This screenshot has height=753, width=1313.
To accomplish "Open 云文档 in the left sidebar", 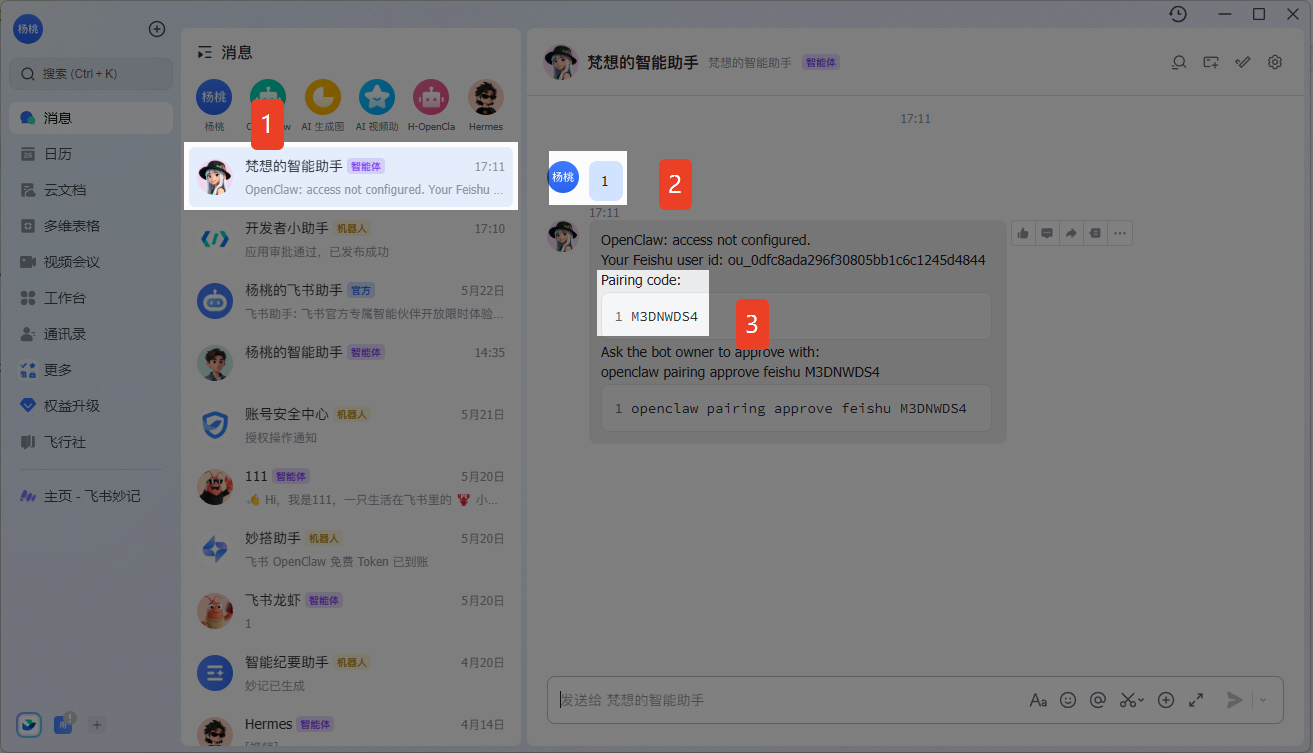I will pyautogui.click(x=91, y=190).
